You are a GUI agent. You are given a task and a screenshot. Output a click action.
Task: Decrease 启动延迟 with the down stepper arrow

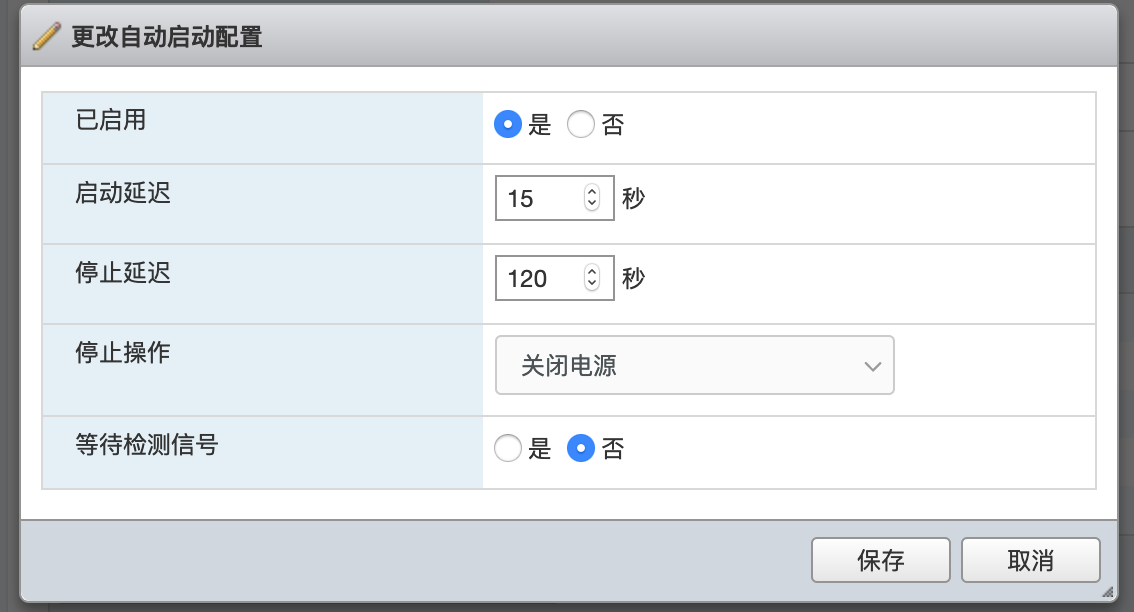coord(592,204)
